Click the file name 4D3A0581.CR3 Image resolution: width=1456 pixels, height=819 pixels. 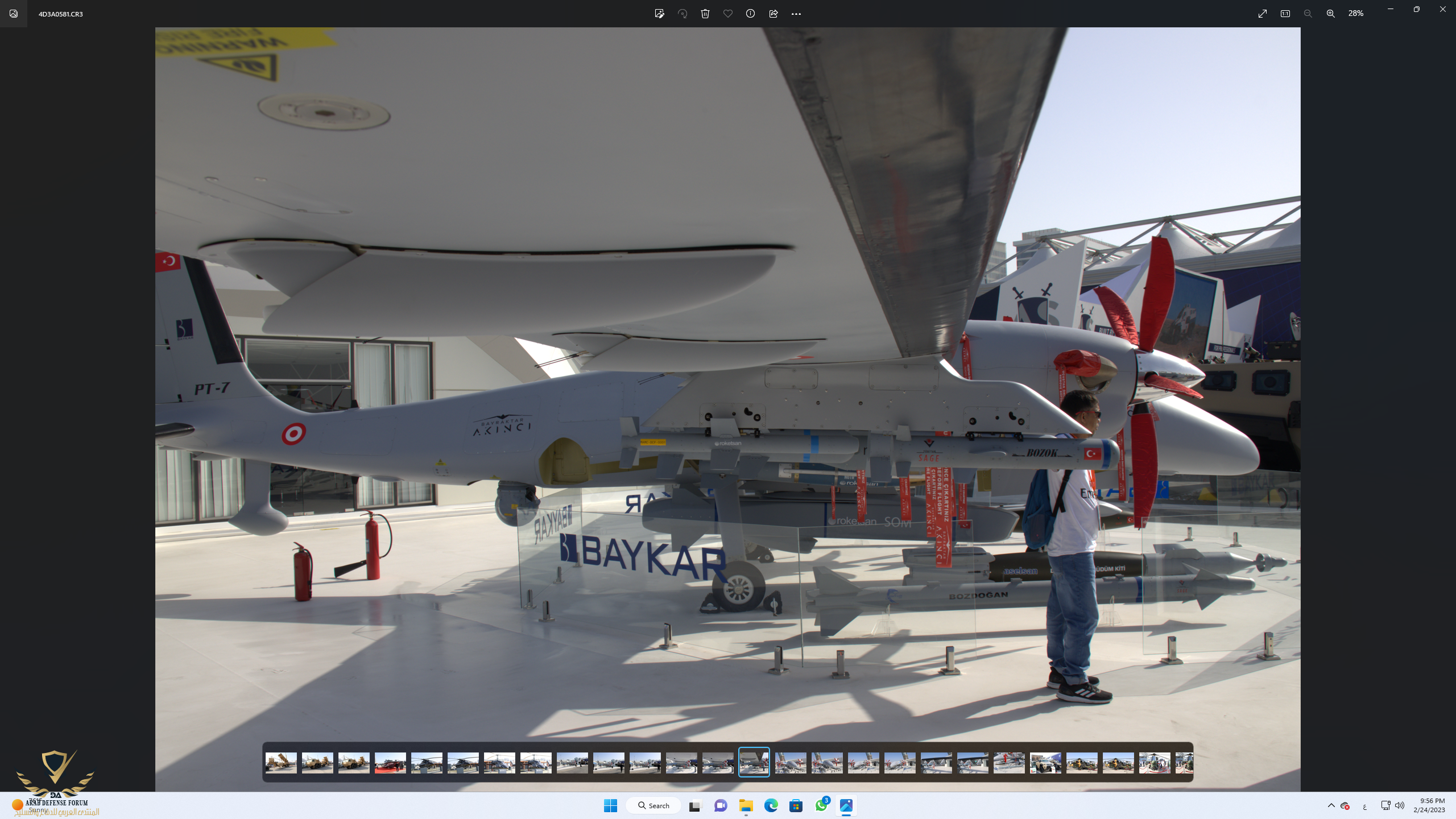61,14
